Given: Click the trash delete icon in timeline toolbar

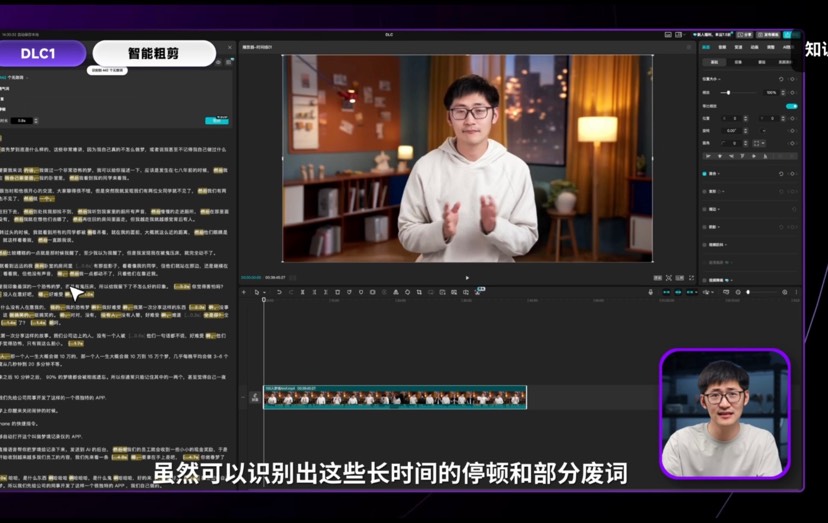Looking at the screenshot, I should pos(337,292).
